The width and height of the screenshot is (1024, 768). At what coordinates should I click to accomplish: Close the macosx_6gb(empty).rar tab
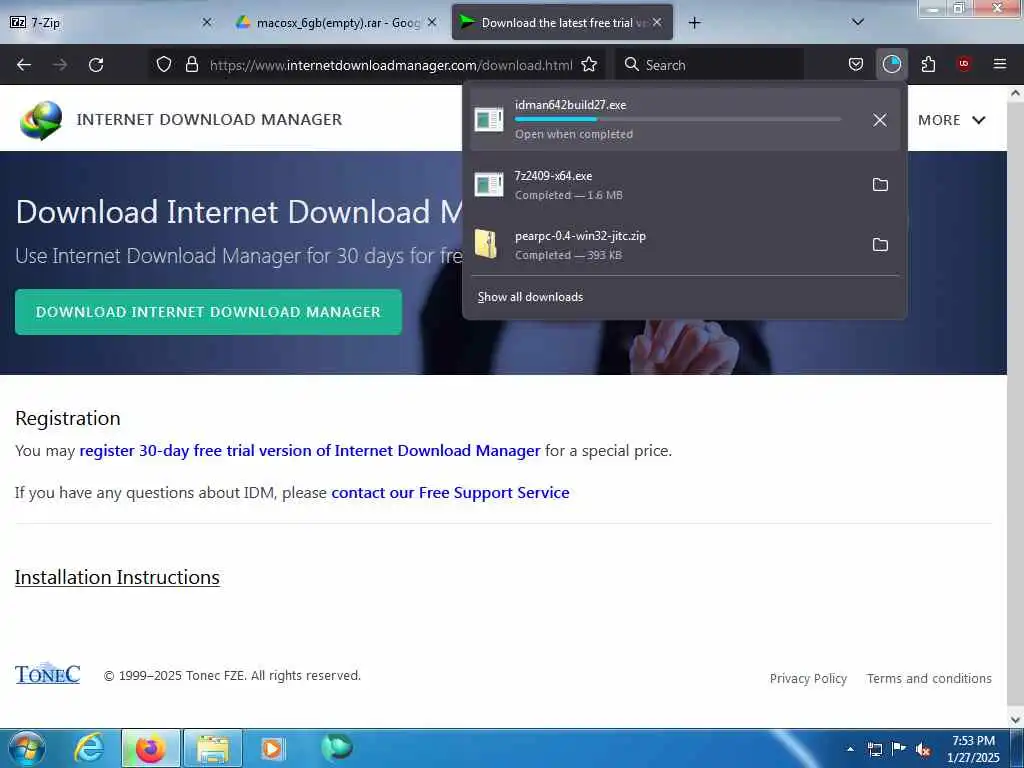432,23
